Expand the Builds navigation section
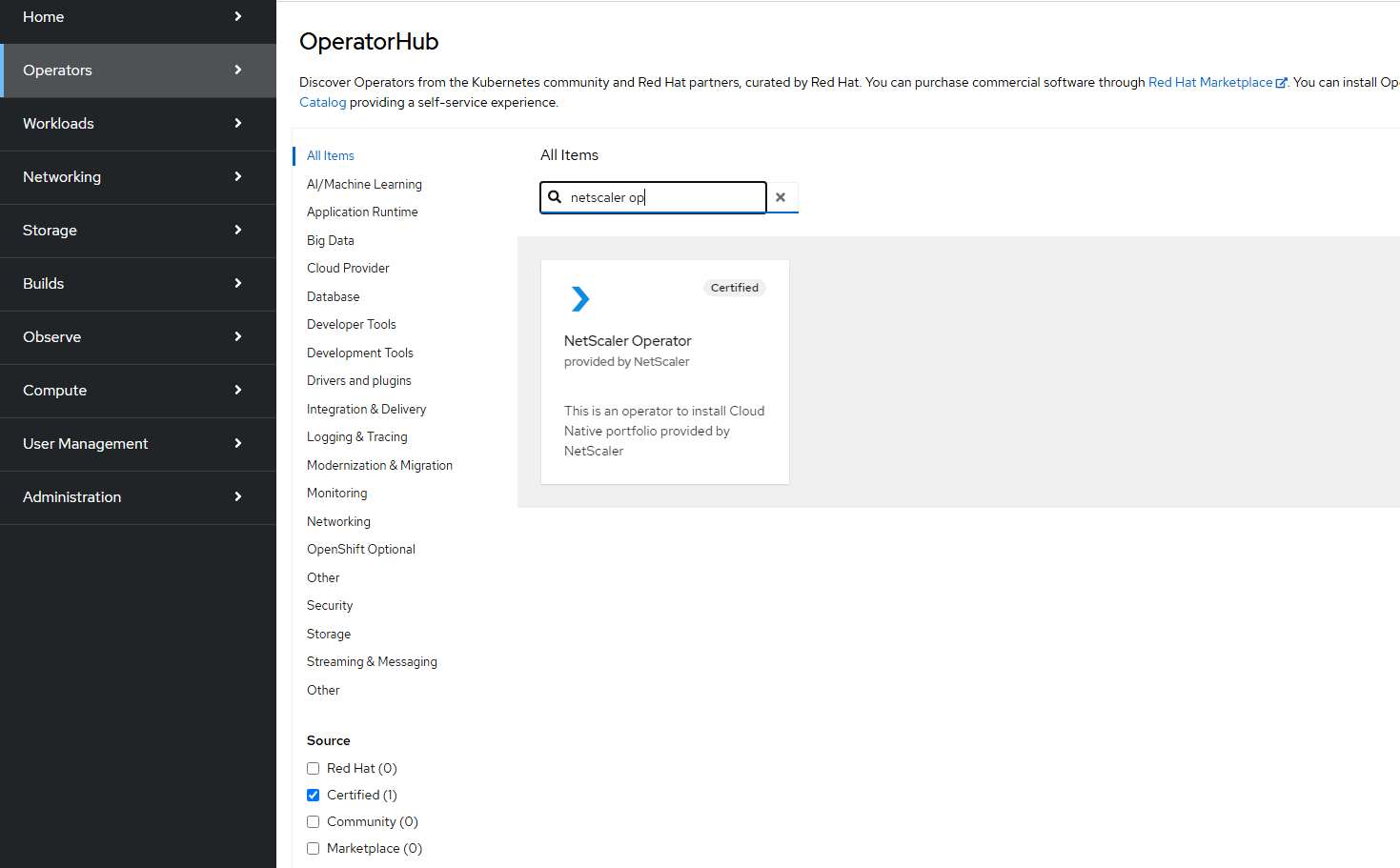Viewport: 1400px width, 868px height. (138, 284)
